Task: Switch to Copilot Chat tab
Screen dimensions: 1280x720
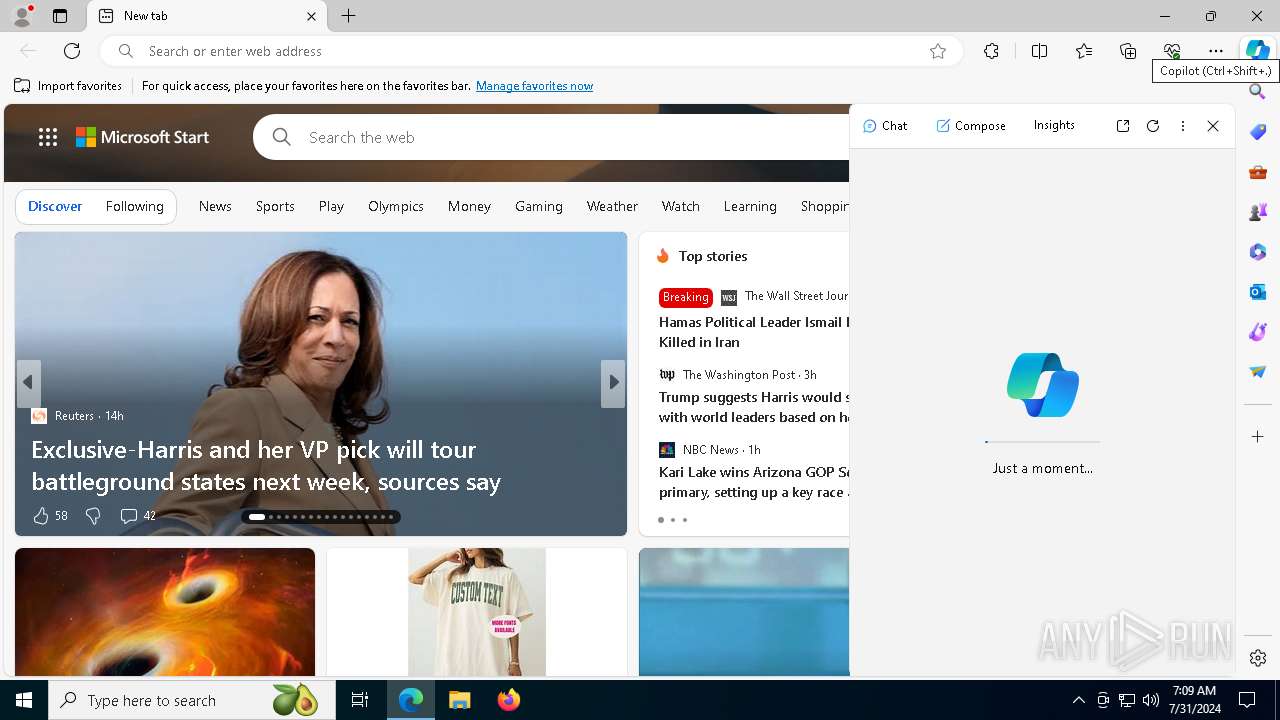Action: [x=885, y=126]
